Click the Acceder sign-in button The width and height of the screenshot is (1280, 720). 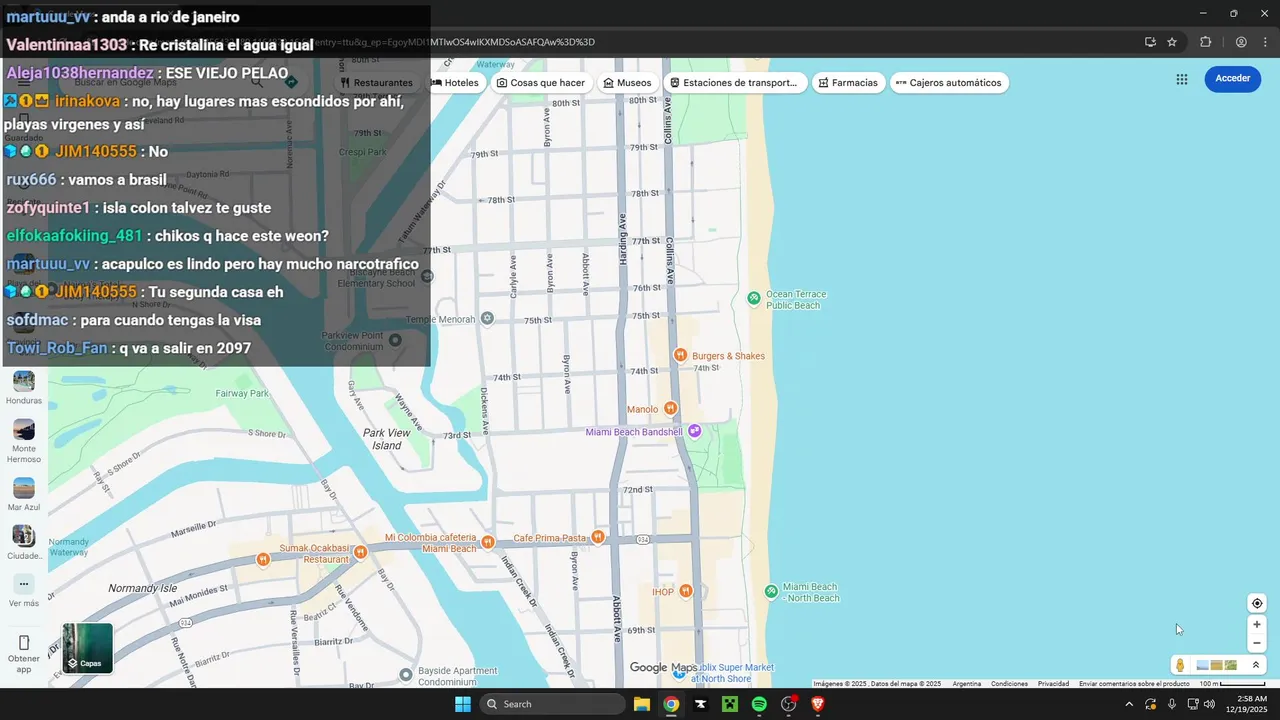point(1232,79)
